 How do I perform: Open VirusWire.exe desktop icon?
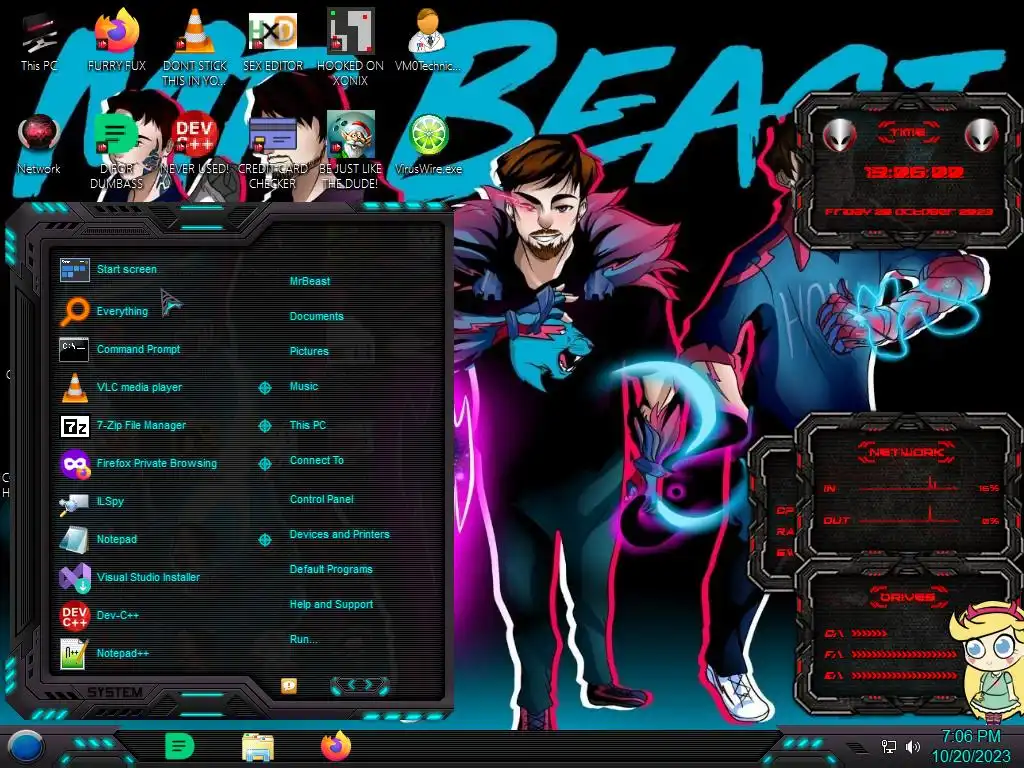coord(428,145)
